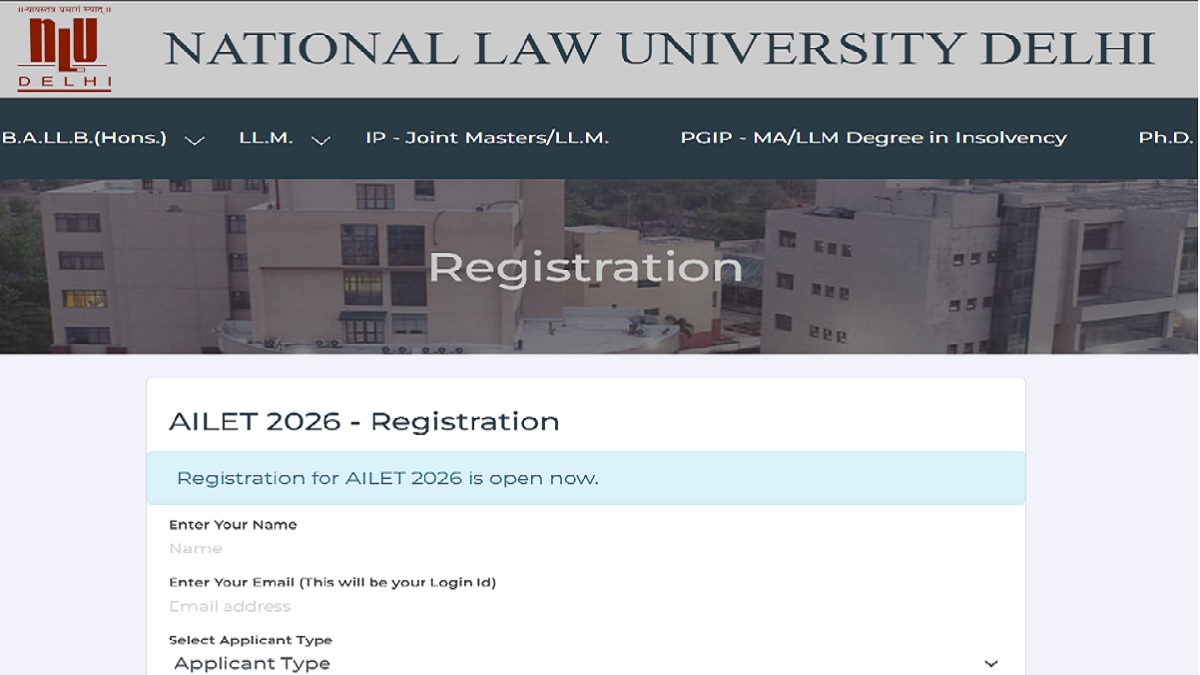Click the registration open notice banner
Image resolution: width=1200 pixels, height=675 pixels.
[x=585, y=478]
